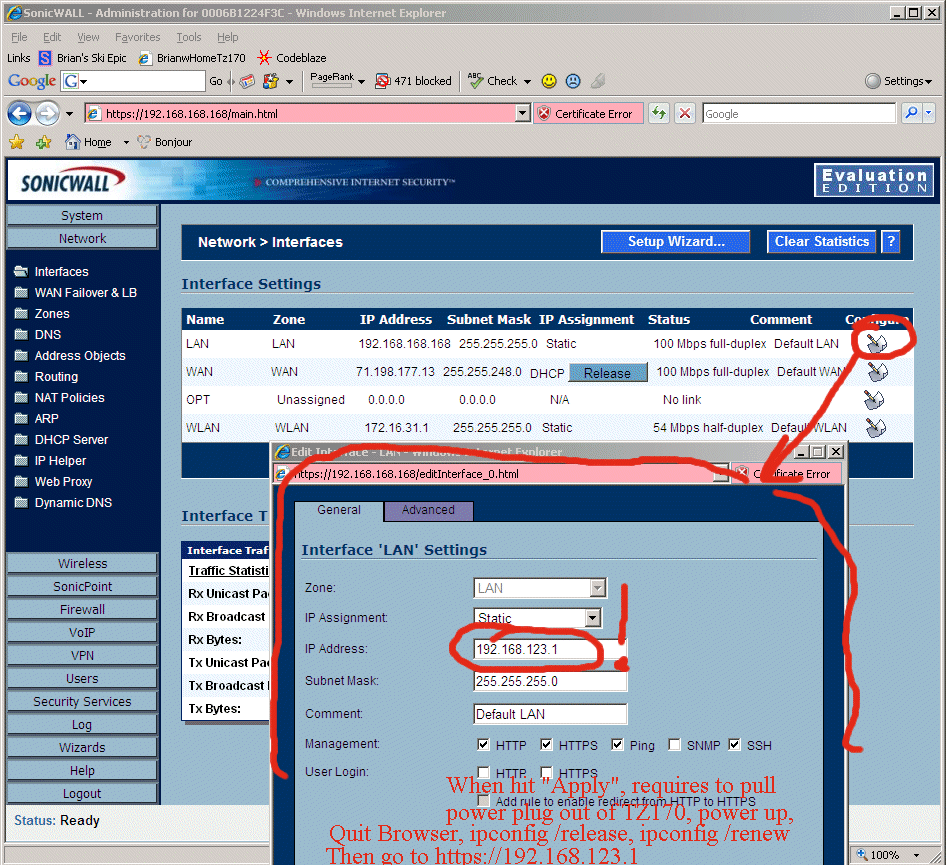Open the main address bar dropdown arrow
946x865 pixels.
tap(523, 113)
